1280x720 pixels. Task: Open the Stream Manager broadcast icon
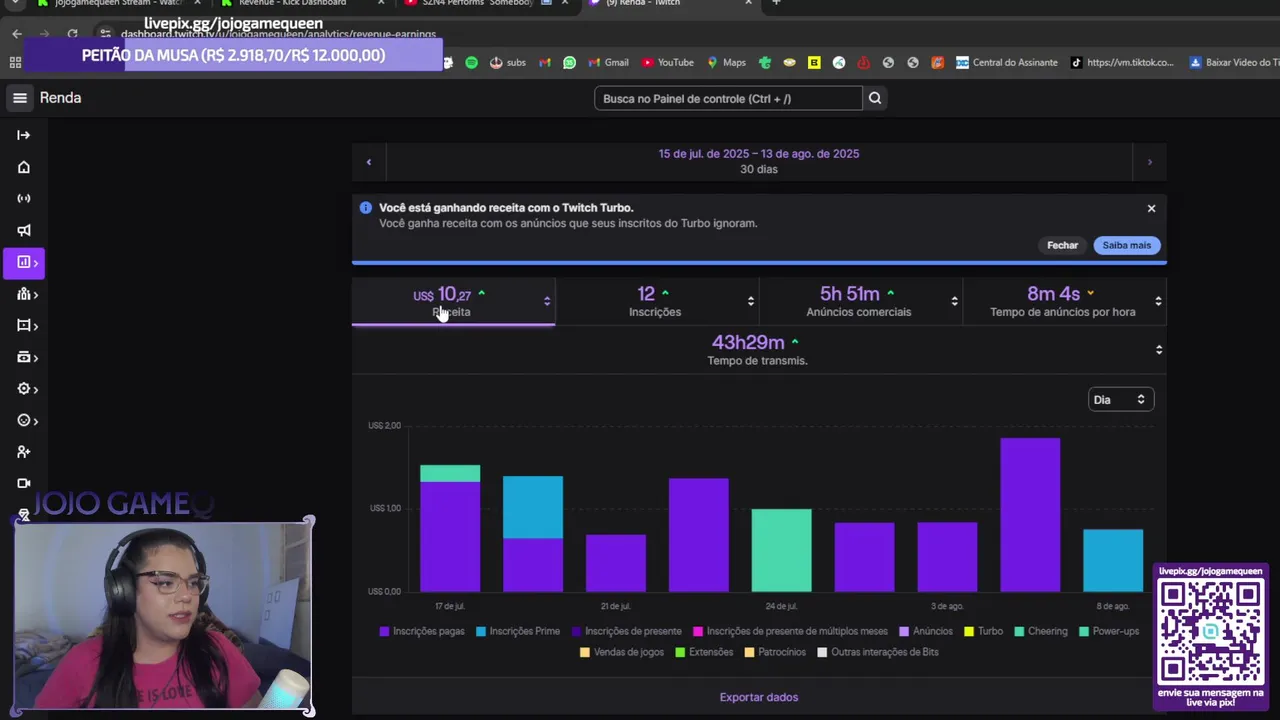click(24, 199)
